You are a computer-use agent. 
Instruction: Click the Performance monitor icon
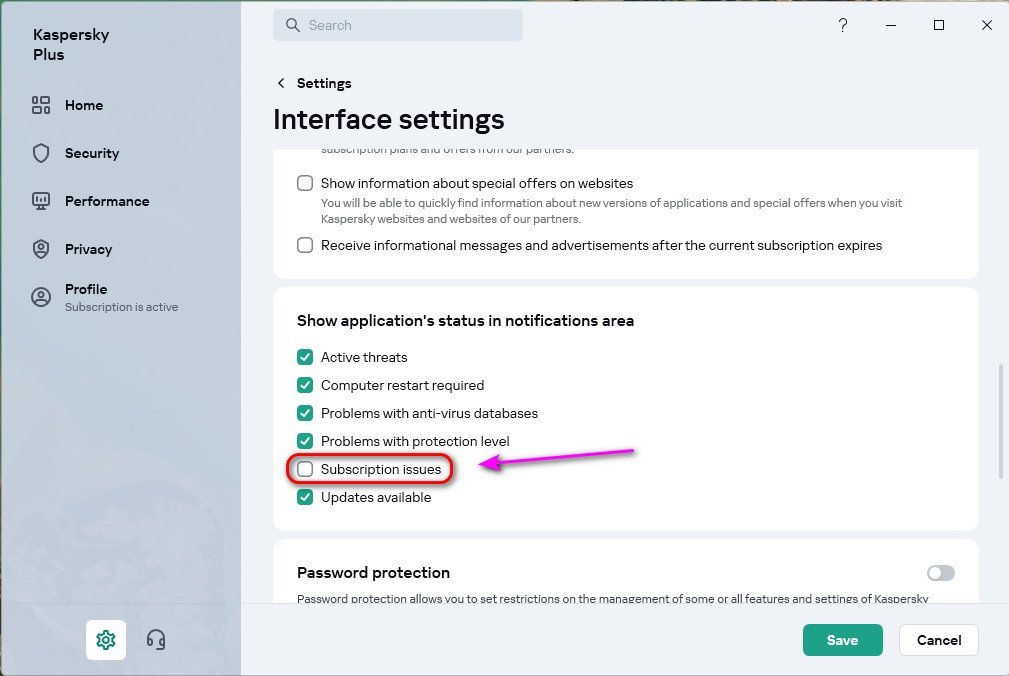tap(41, 201)
